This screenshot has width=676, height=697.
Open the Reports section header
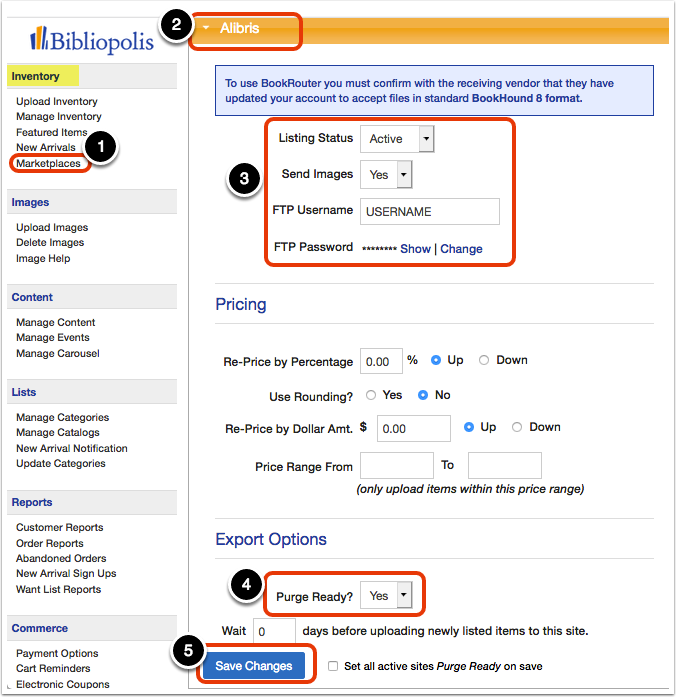tap(92, 502)
